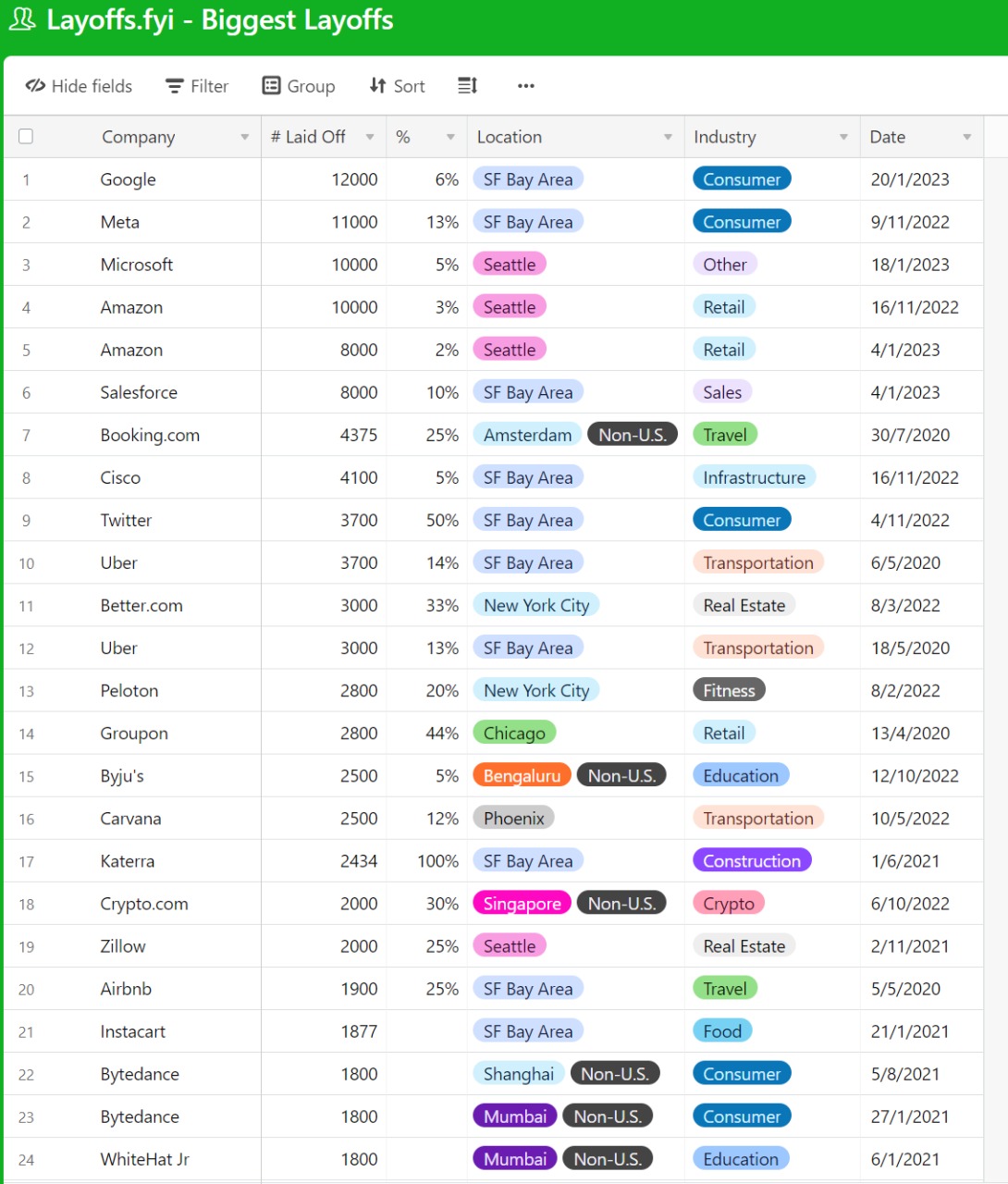
Task: Open the # Laid Off column dropdown arrow
Action: (370, 137)
